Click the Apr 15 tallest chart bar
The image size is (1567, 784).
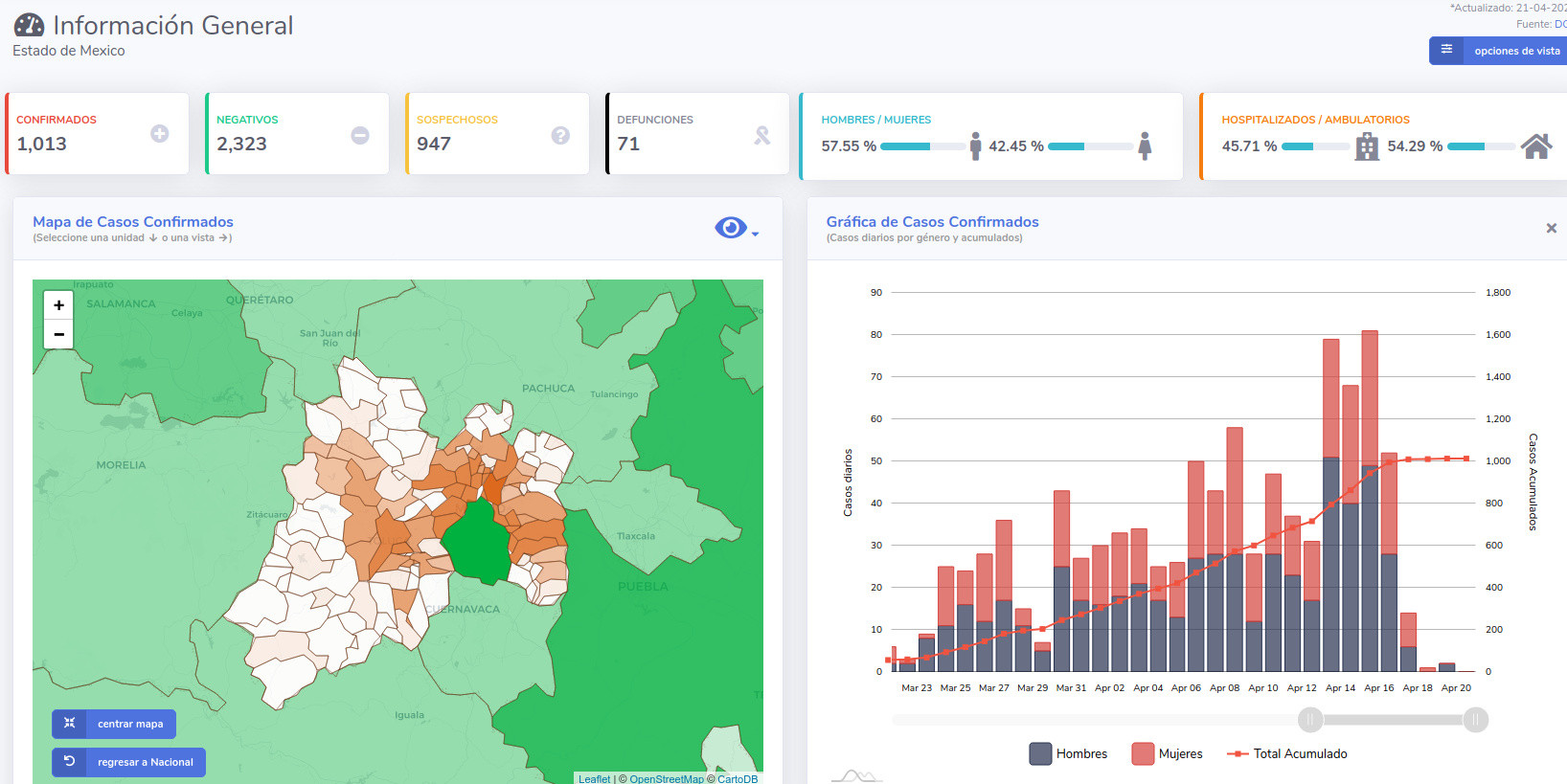point(1370,501)
